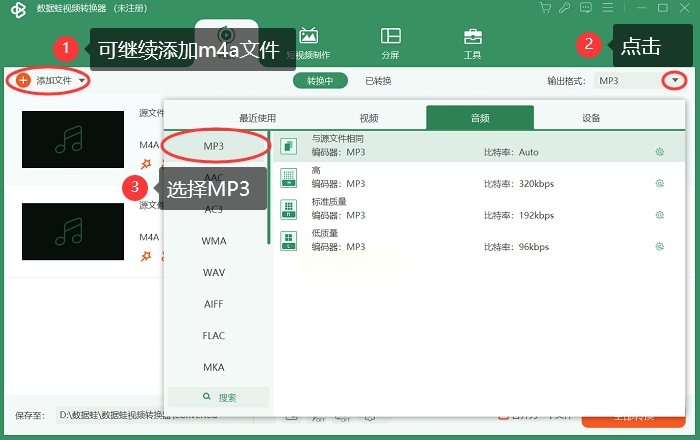
Task: Choose the 低质量 96kbps preset
Action: coord(479,241)
